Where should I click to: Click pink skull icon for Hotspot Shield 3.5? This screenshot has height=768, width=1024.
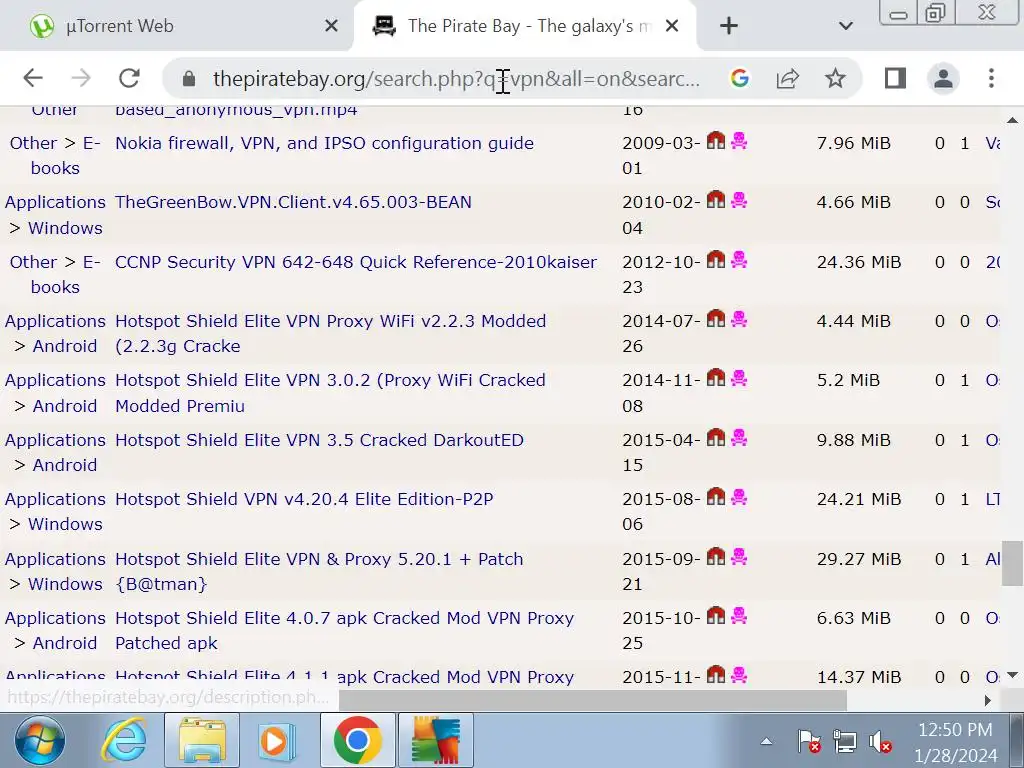tap(739, 438)
